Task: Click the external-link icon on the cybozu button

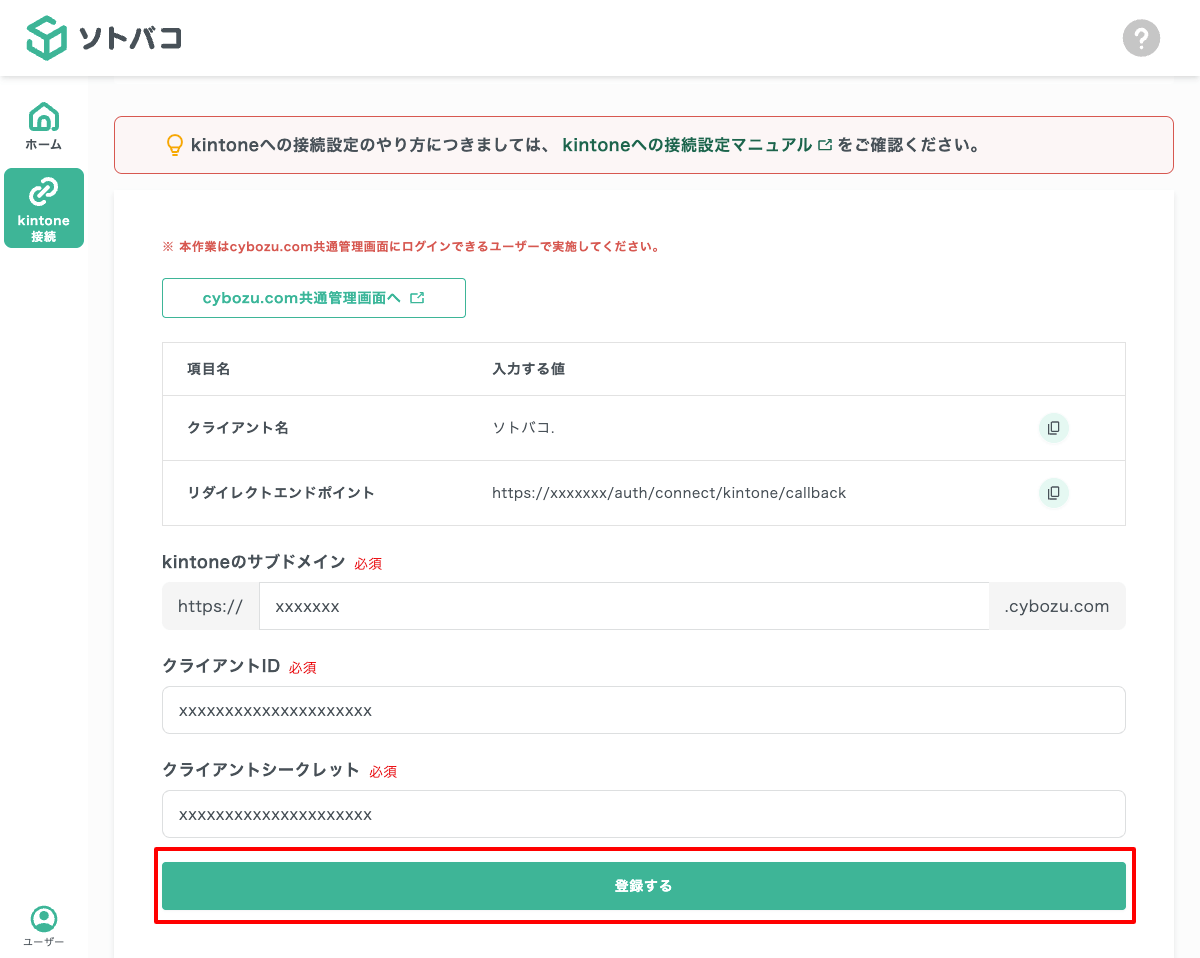Action: point(418,297)
